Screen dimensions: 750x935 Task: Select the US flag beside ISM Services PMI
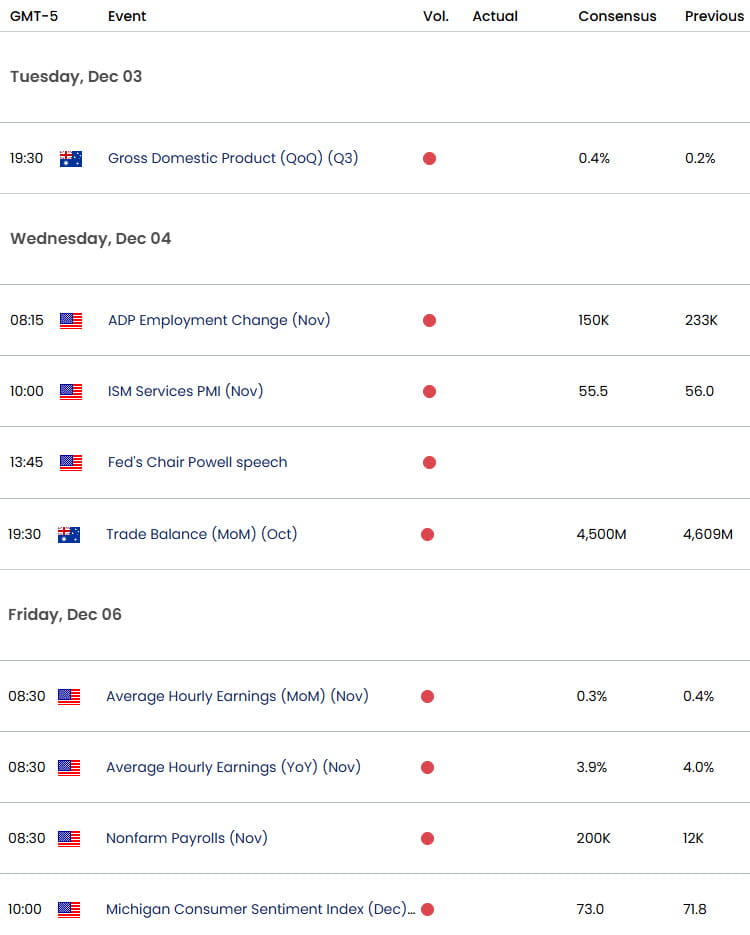[71, 391]
